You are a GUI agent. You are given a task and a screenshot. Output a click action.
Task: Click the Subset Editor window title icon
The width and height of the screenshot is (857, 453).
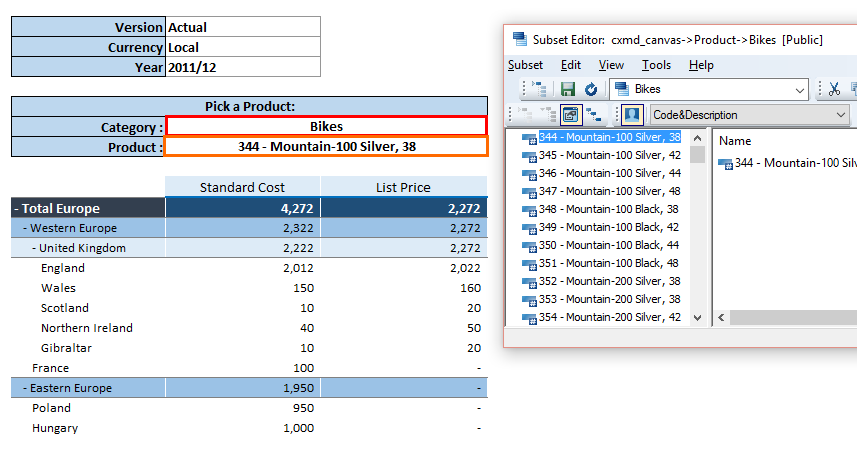point(520,40)
